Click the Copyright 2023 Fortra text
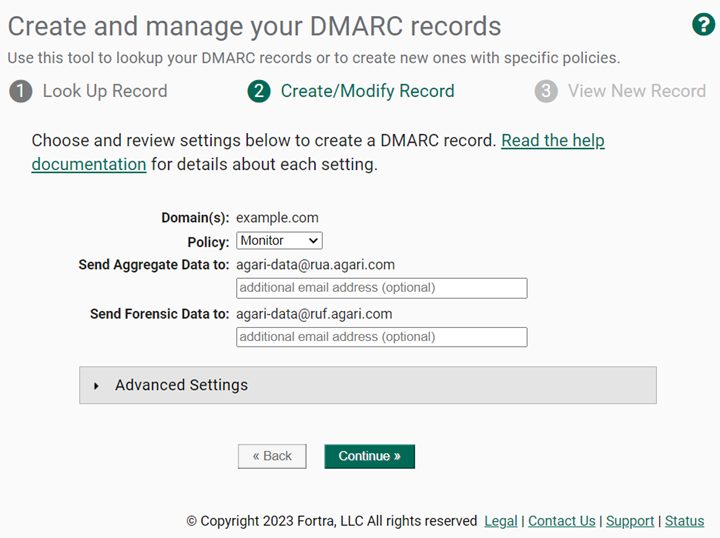The height and width of the screenshot is (538, 720). (x=332, y=521)
